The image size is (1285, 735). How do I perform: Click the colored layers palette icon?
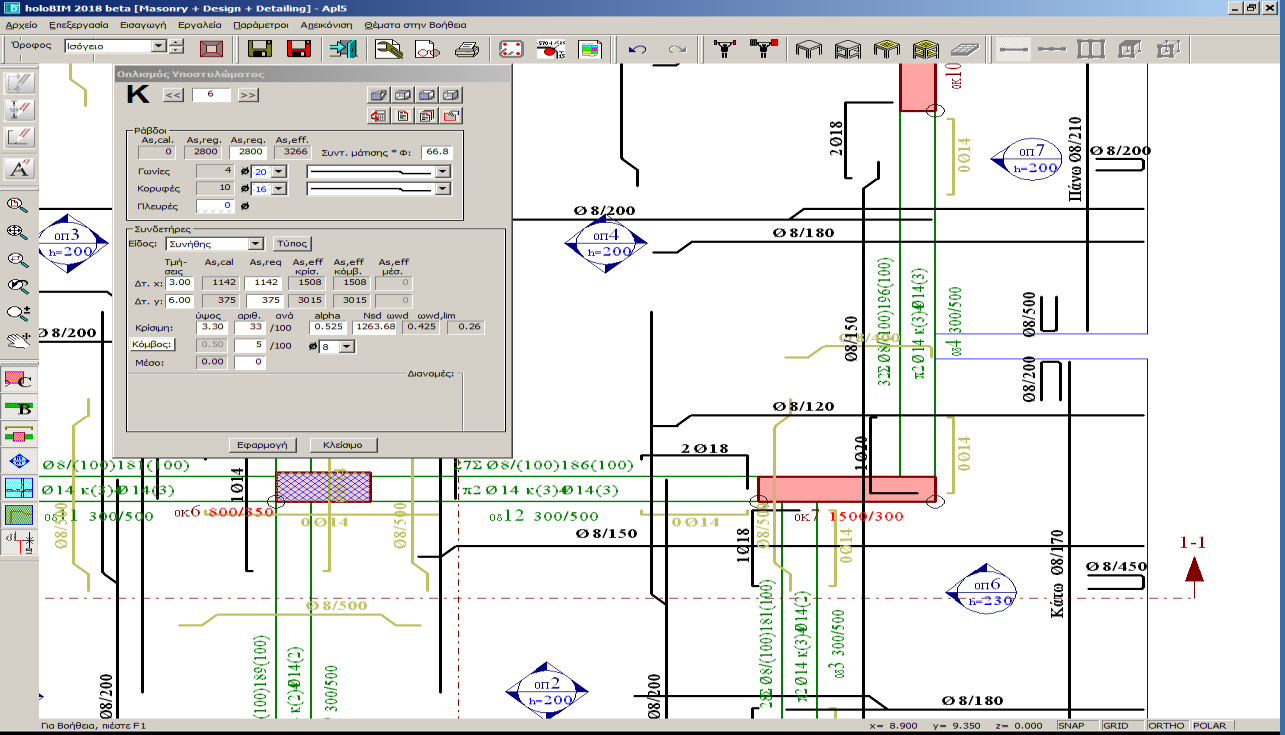point(590,48)
